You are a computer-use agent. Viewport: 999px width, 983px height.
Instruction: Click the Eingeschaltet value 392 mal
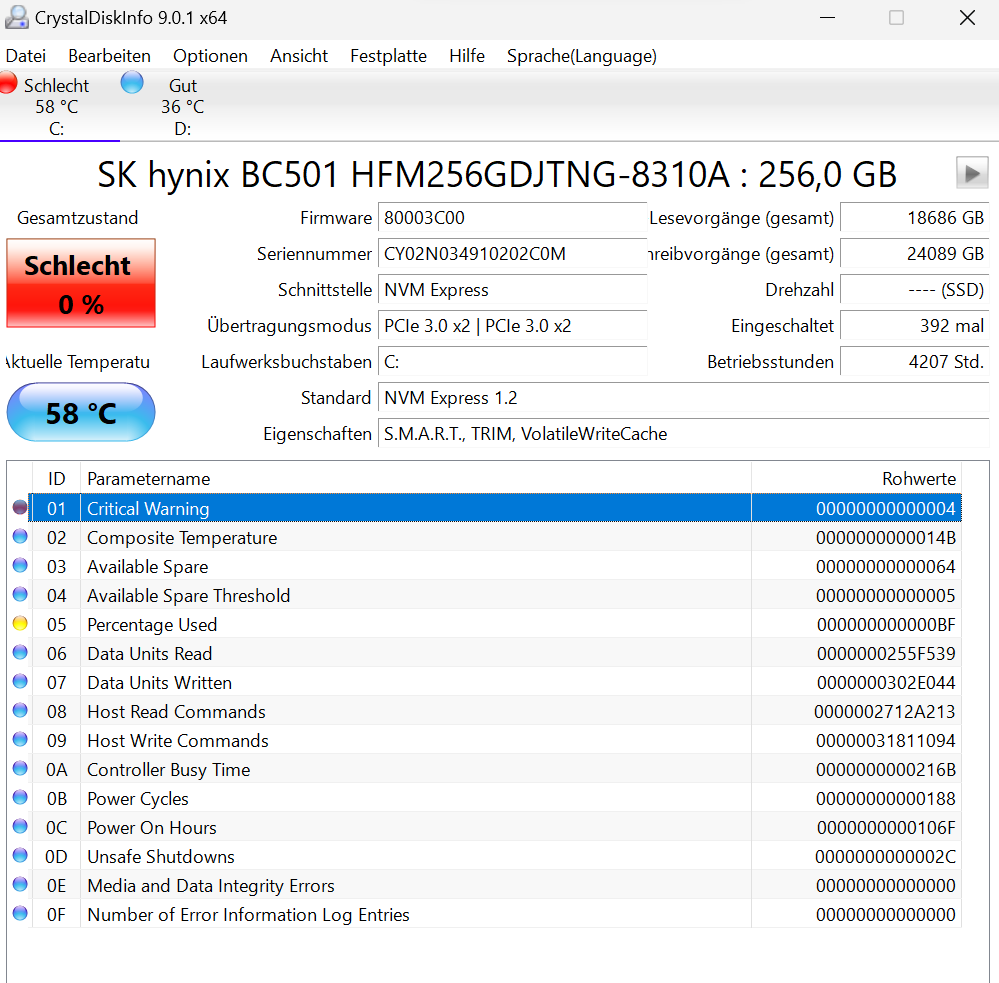click(914, 326)
